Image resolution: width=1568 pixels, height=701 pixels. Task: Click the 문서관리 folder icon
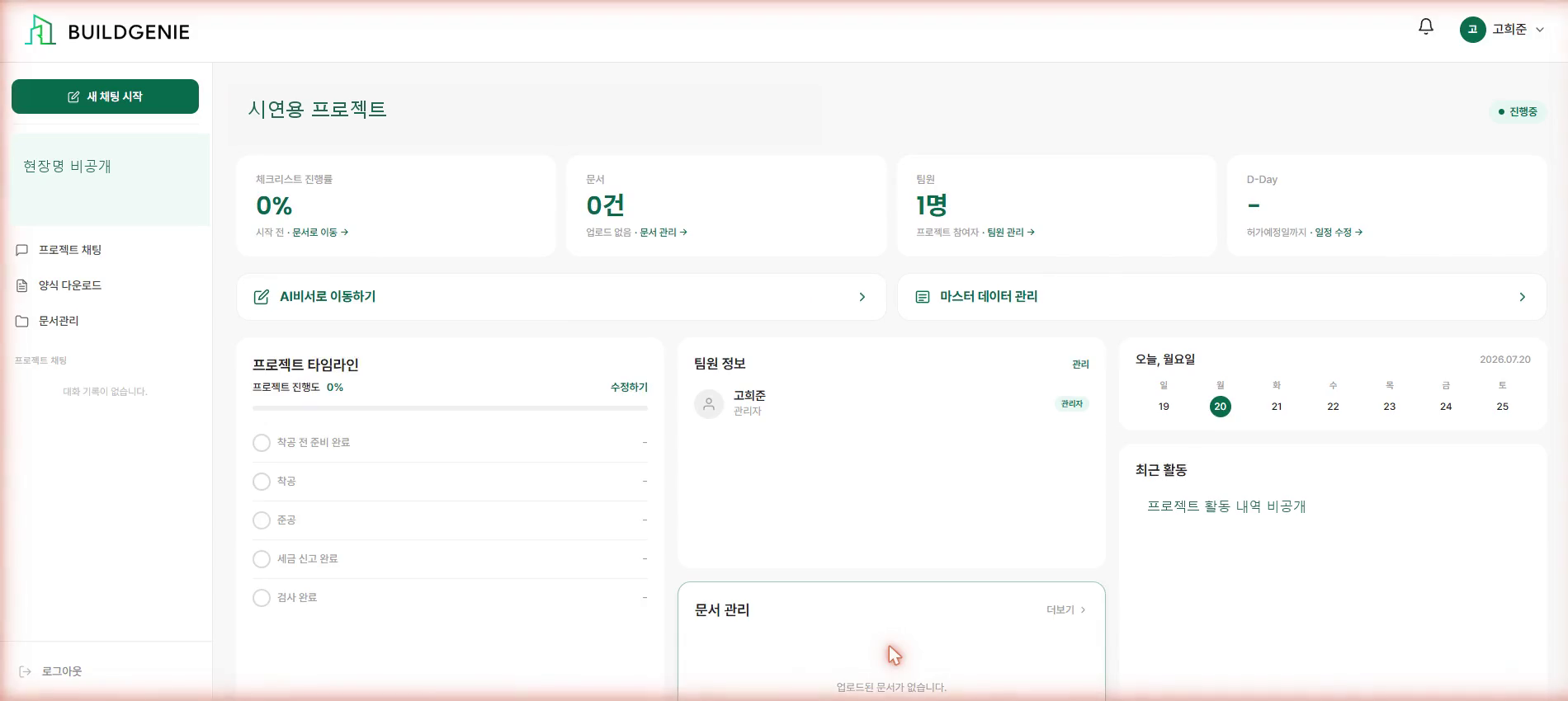click(22, 321)
